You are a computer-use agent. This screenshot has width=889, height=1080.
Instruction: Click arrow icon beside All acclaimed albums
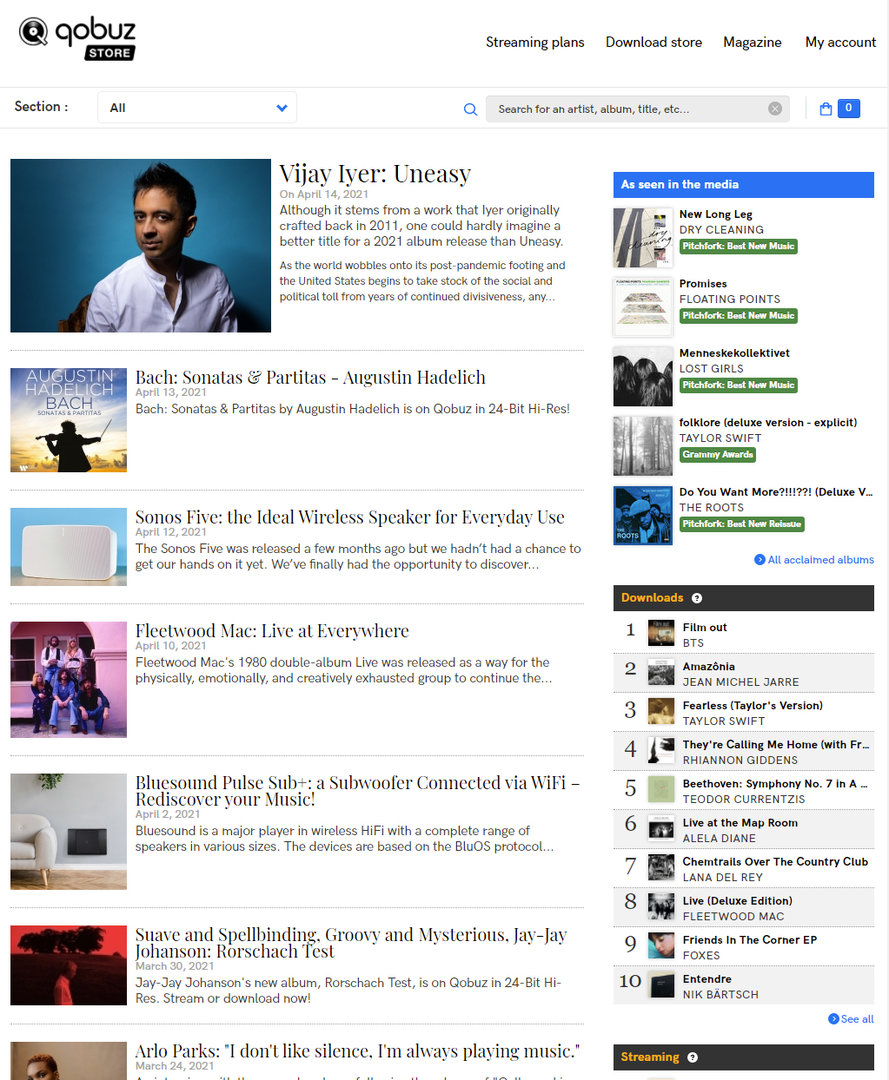click(x=760, y=560)
